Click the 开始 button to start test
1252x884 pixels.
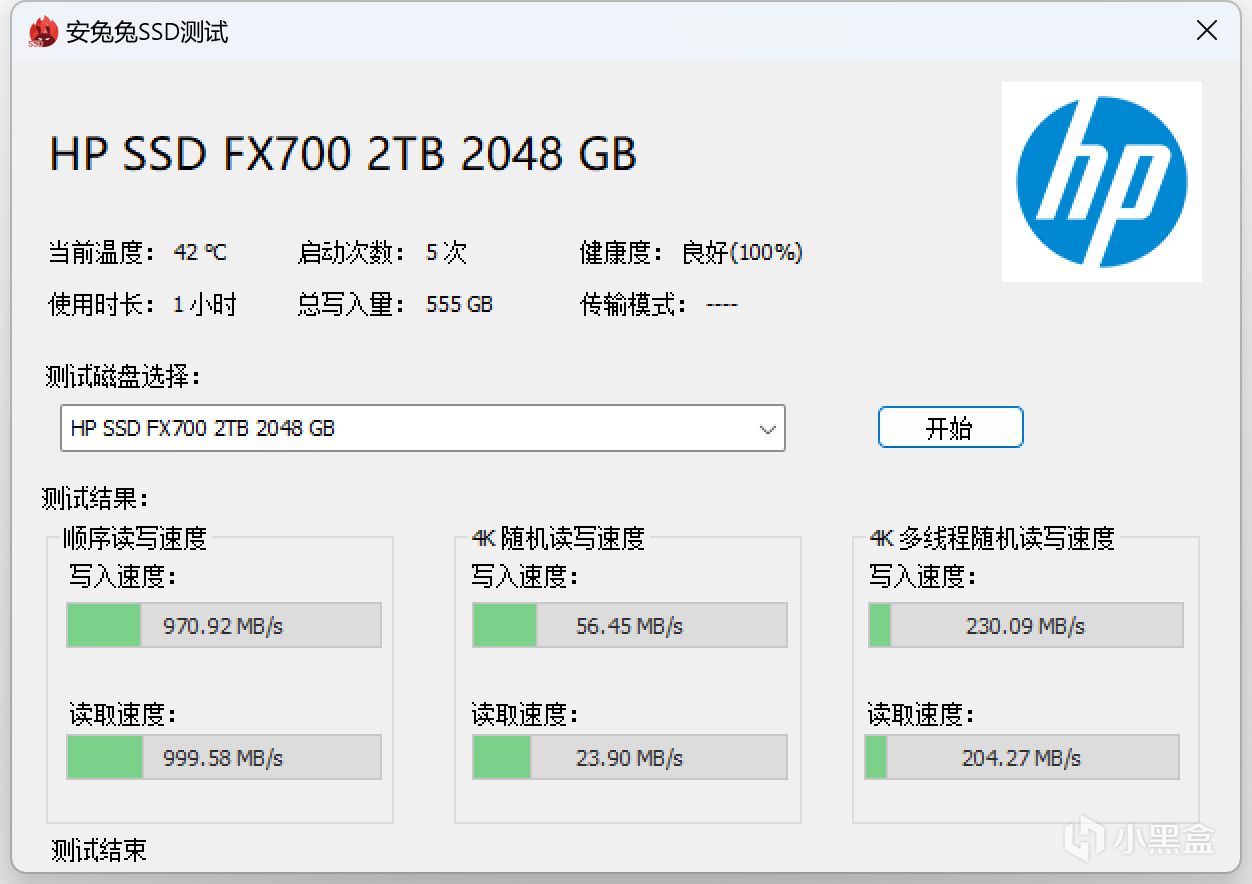pos(950,428)
